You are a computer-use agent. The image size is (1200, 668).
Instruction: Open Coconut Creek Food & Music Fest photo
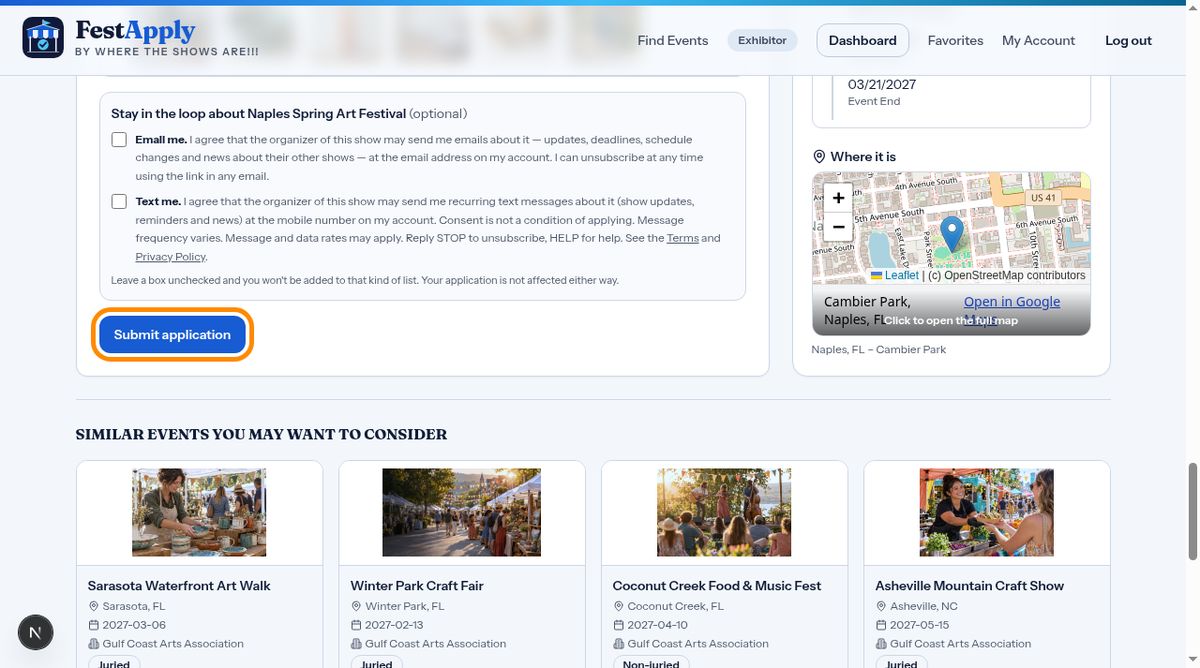(x=724, y=513)
